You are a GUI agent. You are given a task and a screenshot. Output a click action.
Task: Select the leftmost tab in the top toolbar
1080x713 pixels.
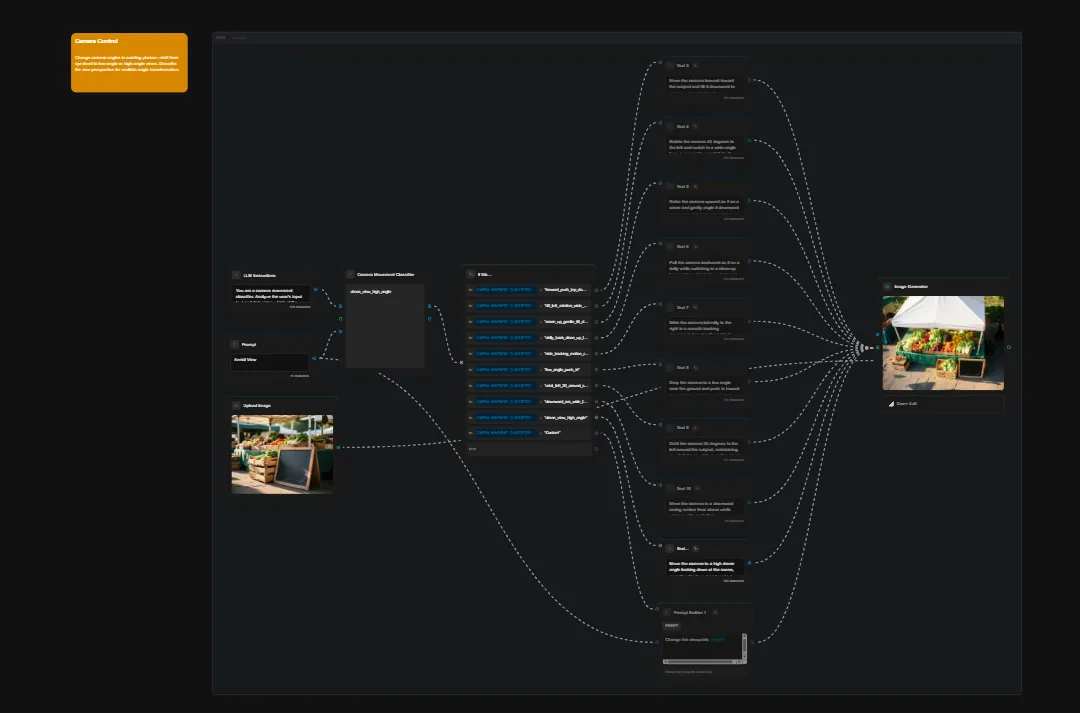(x=219, y=35)
